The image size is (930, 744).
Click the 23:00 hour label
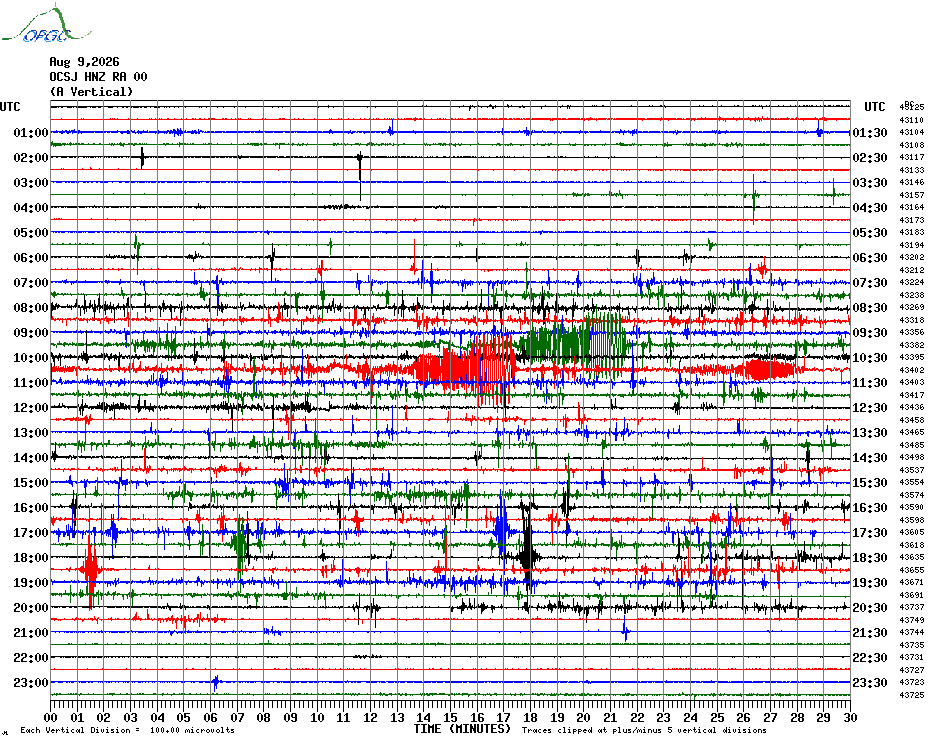(x=31, y=682)
